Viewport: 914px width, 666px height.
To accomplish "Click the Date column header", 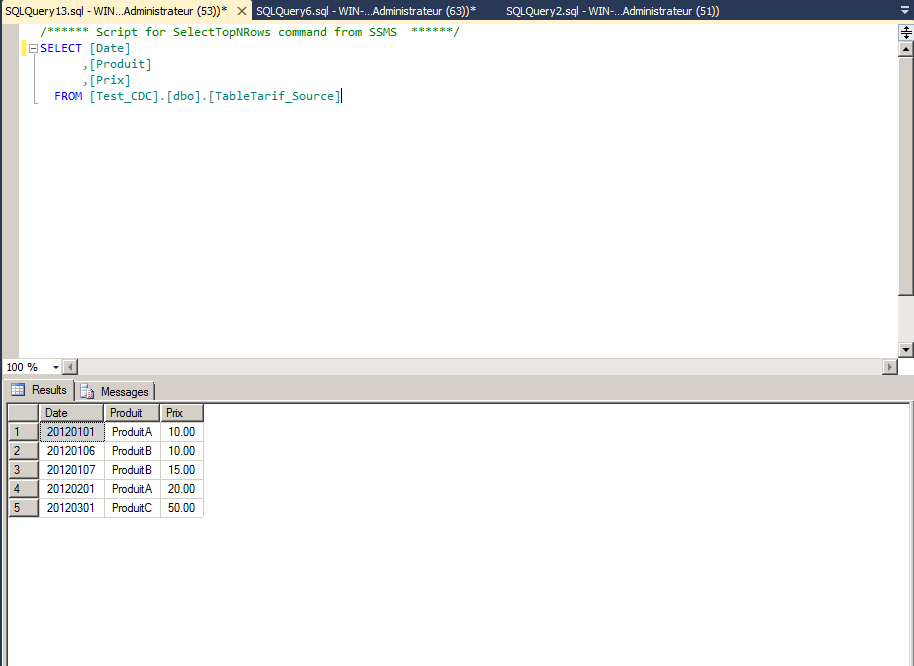I will 71,413.
